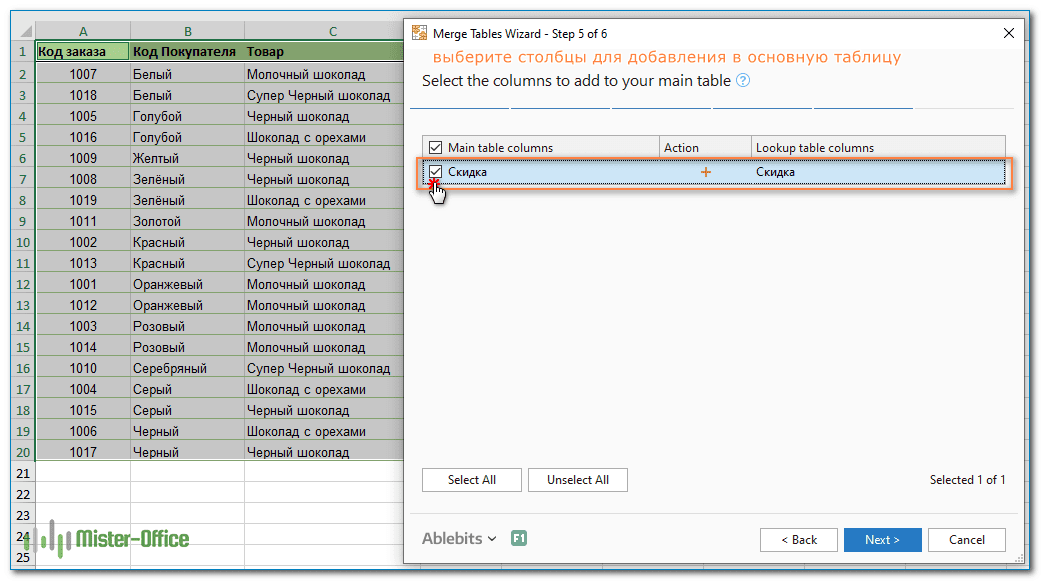Select column B header
This screenshot has width=1041, height=581.
(188, 31)
